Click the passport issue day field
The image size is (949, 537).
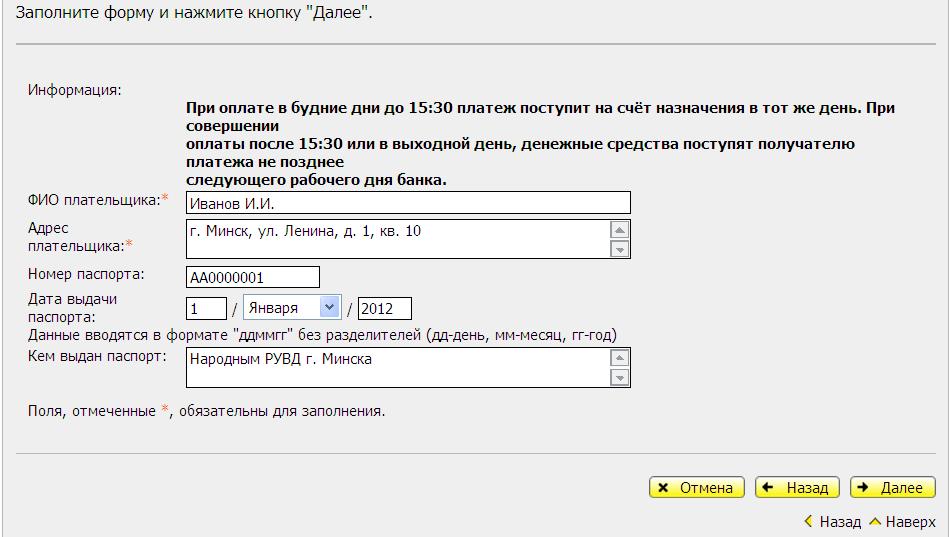(x=206, y=308)
